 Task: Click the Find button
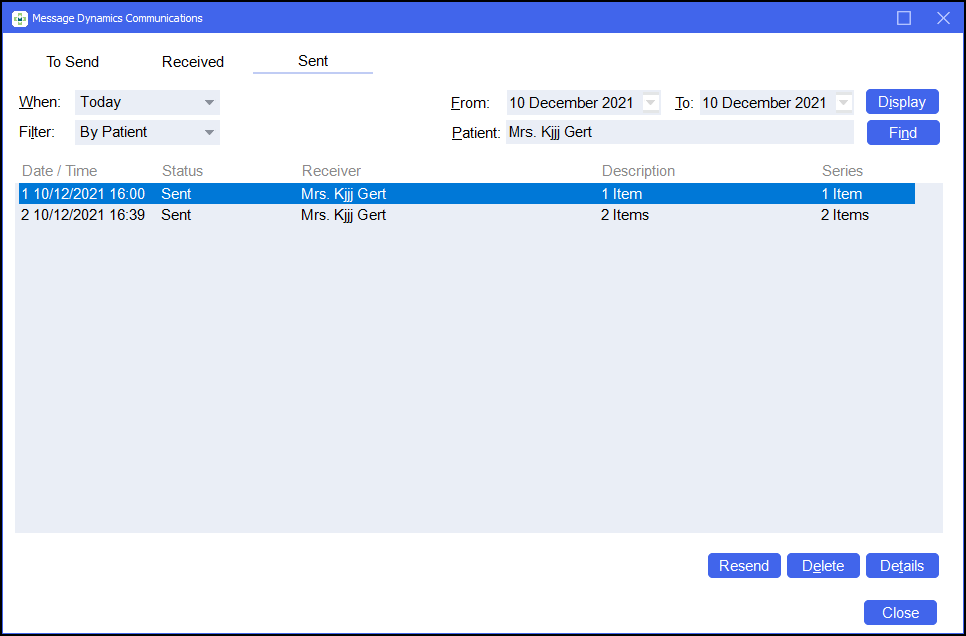click(902, 133)
